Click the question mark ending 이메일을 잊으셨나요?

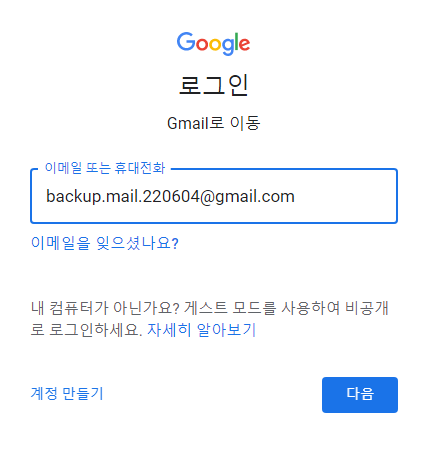(175, 244)
